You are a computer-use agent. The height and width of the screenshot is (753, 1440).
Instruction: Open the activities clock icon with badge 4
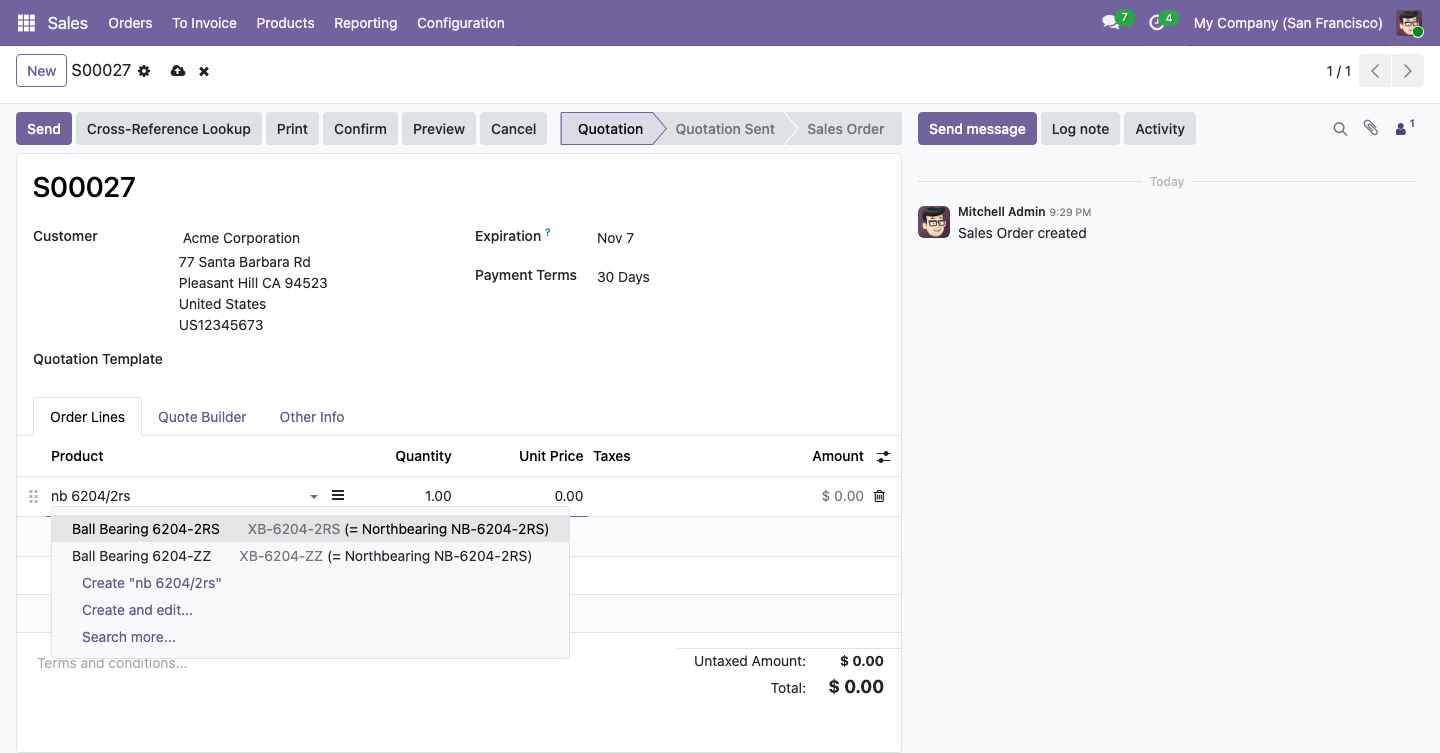[x=1158, y=22]
